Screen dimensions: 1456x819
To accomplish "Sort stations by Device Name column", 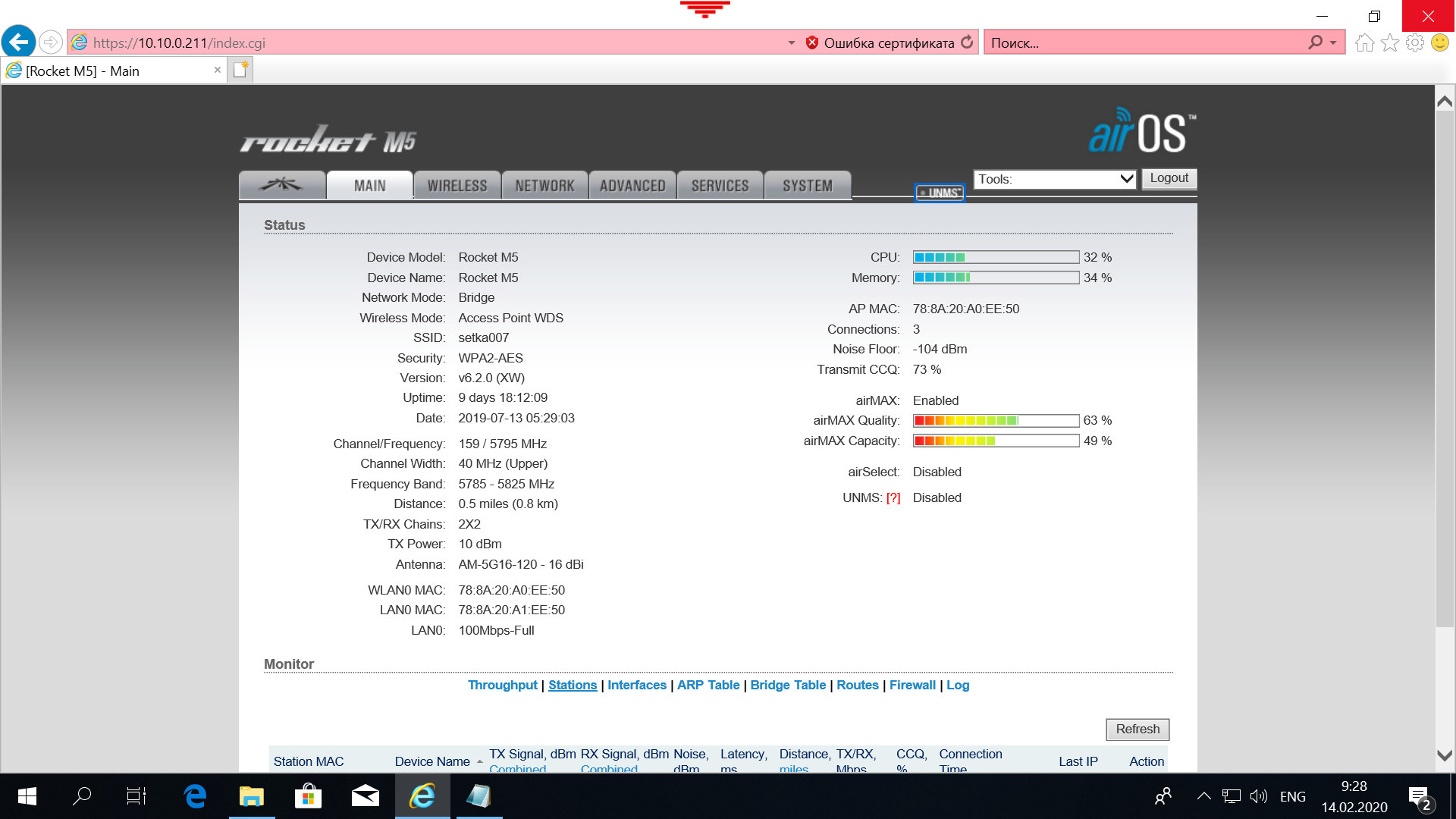I will (432, 761).
